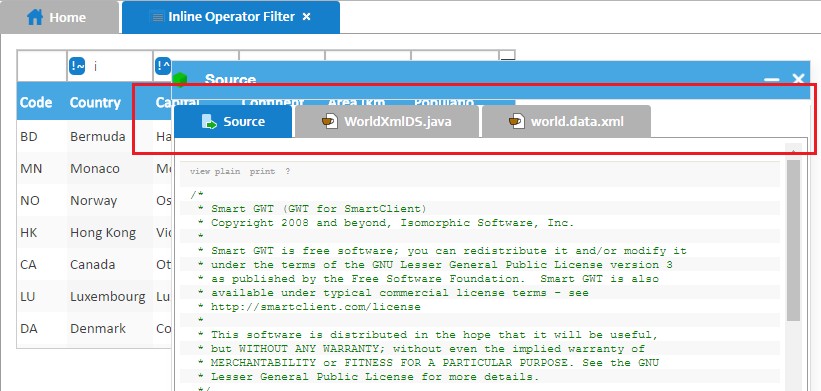821x391 pixels.
Task: Click the '?' help link in source viewer
Action: 287,171
